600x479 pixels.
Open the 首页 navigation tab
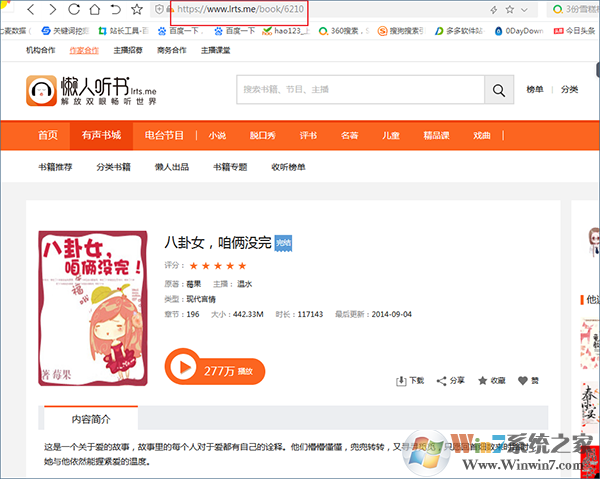click(x=48, y=135)
